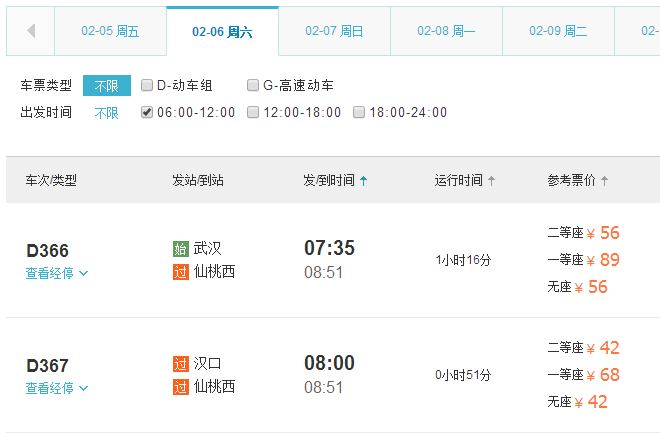660x433 pixels.
Task: Click orange 过 badge beside 仙桃西 in D366 row
Action: click(181, 272)
